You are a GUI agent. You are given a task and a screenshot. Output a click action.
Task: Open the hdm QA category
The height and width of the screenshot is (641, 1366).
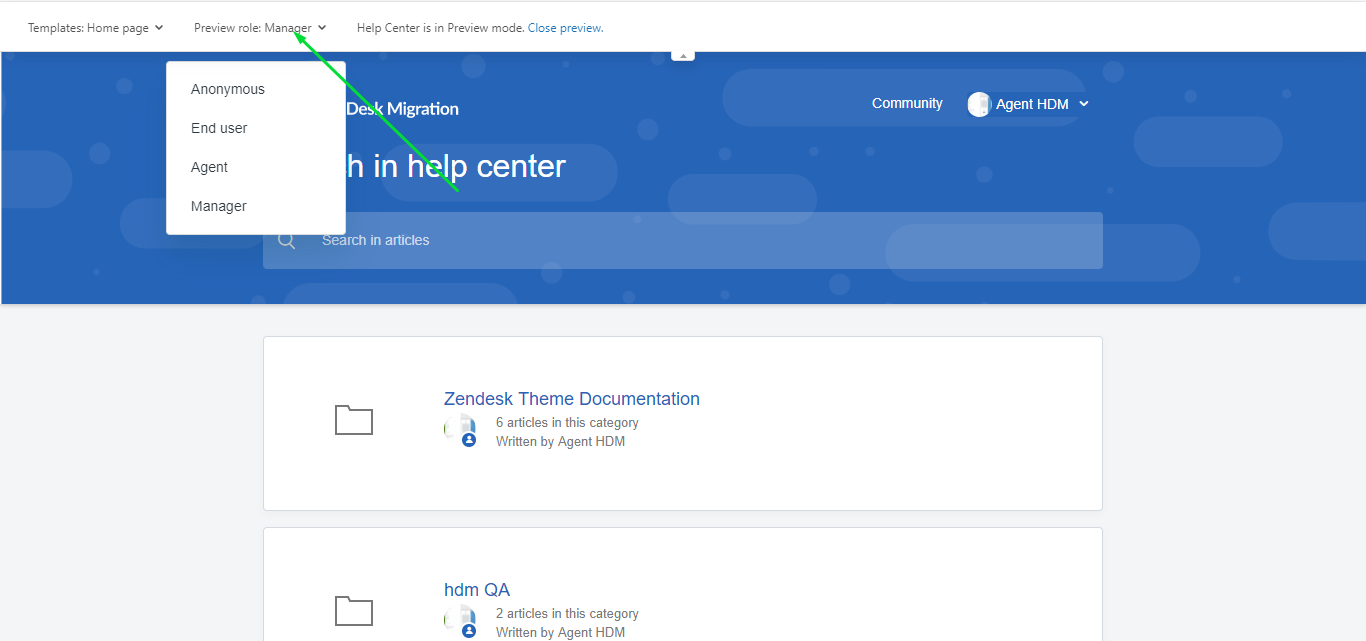tap(477, 590)
